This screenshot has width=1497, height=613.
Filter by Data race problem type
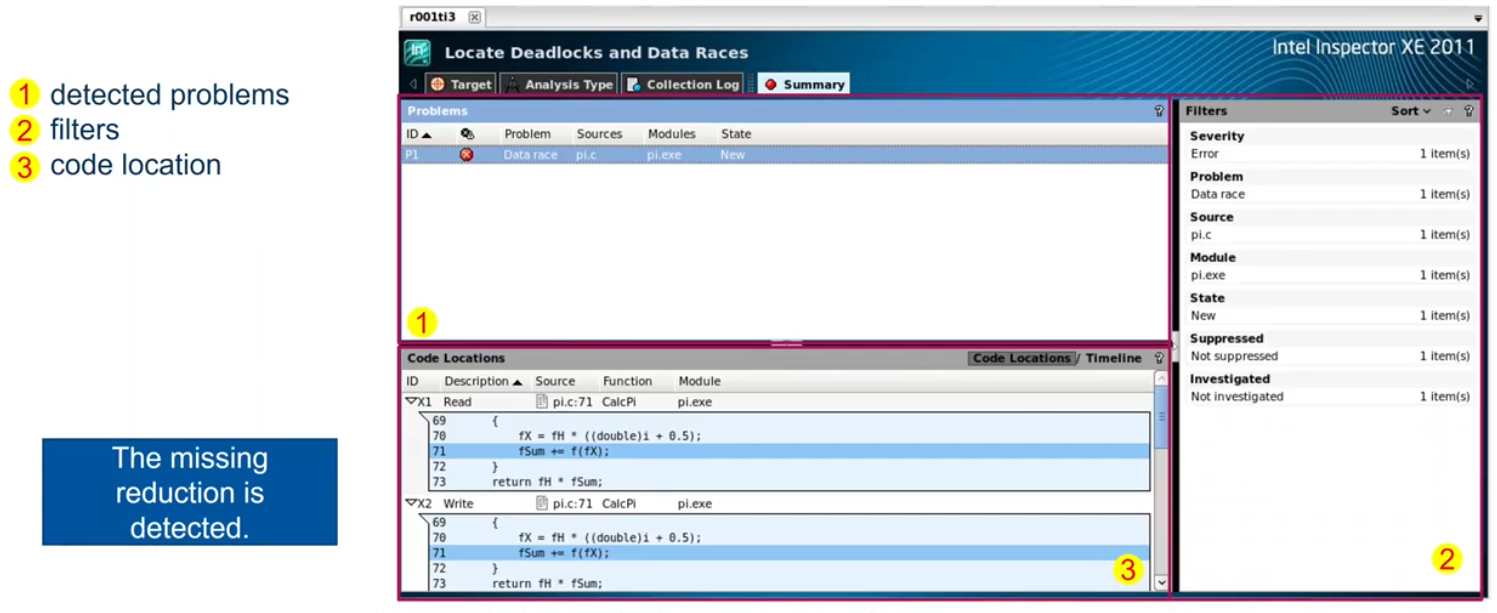(x=1217, y=194)
